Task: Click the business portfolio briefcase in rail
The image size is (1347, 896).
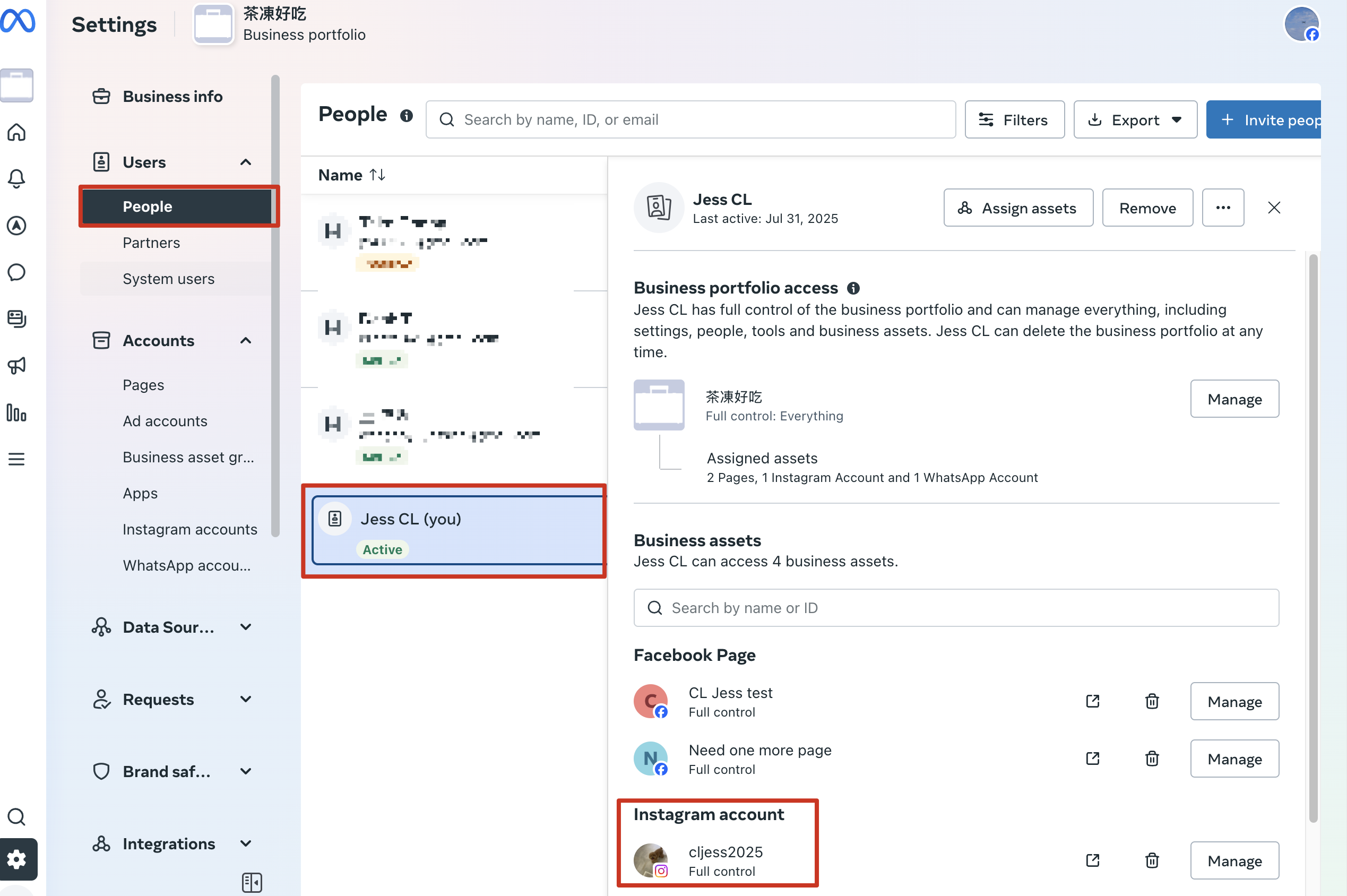Action: (x=16, y=85)
